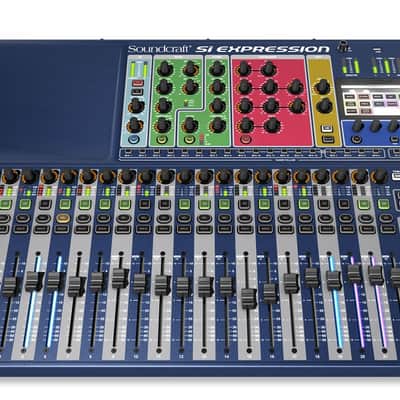This screenshot has height=400, width=400.
Task: Click the lower knob in the light-blue input section
Action: pyautogui.click(x=135, y=125)
